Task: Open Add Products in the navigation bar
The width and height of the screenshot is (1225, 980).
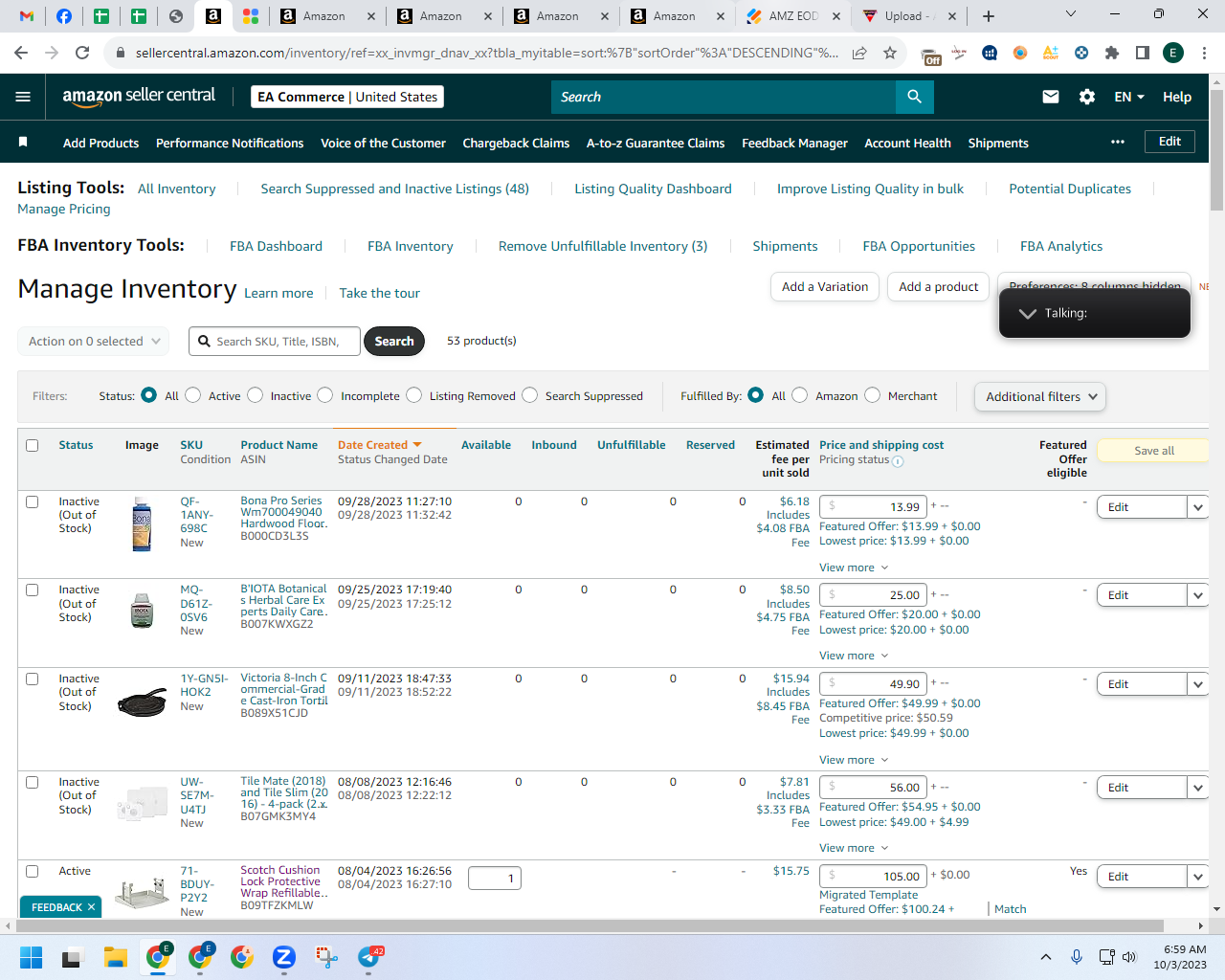Action: pyautogui.click(x=100, y=143)
